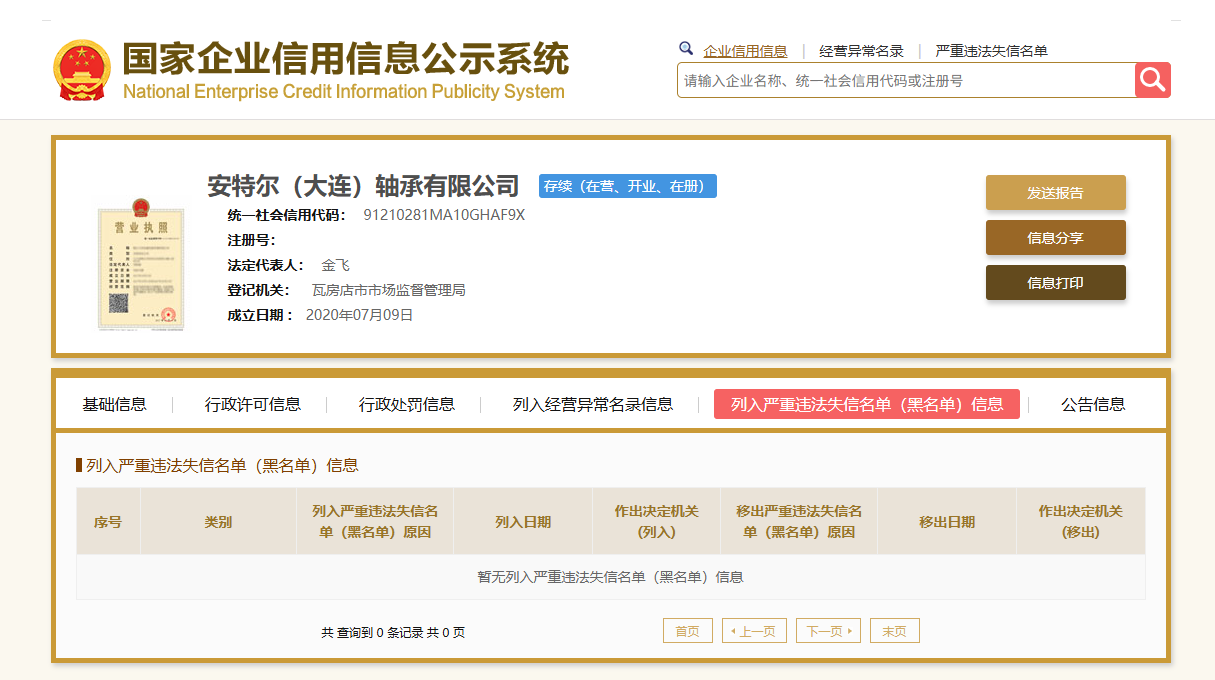Open the 列入经营异常名录信息 tab
This screenshot has width=1215, height=680.
pos(593,404)
